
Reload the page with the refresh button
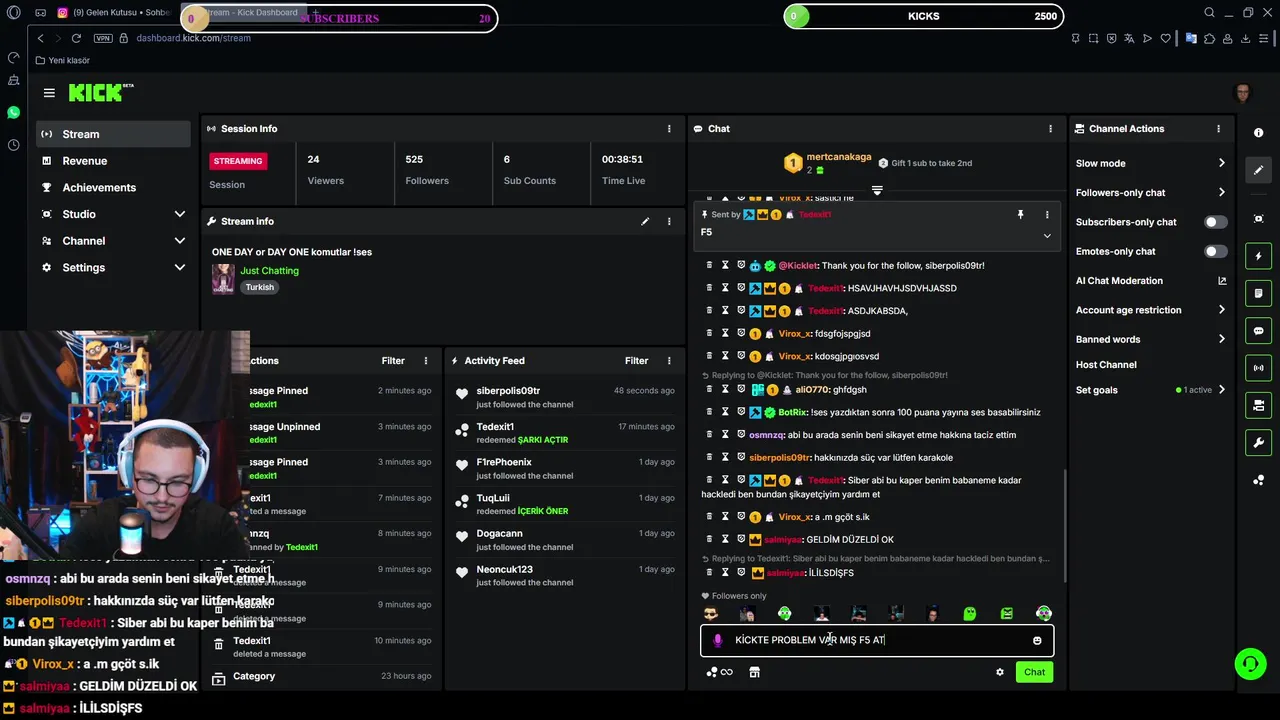(76, 38)
